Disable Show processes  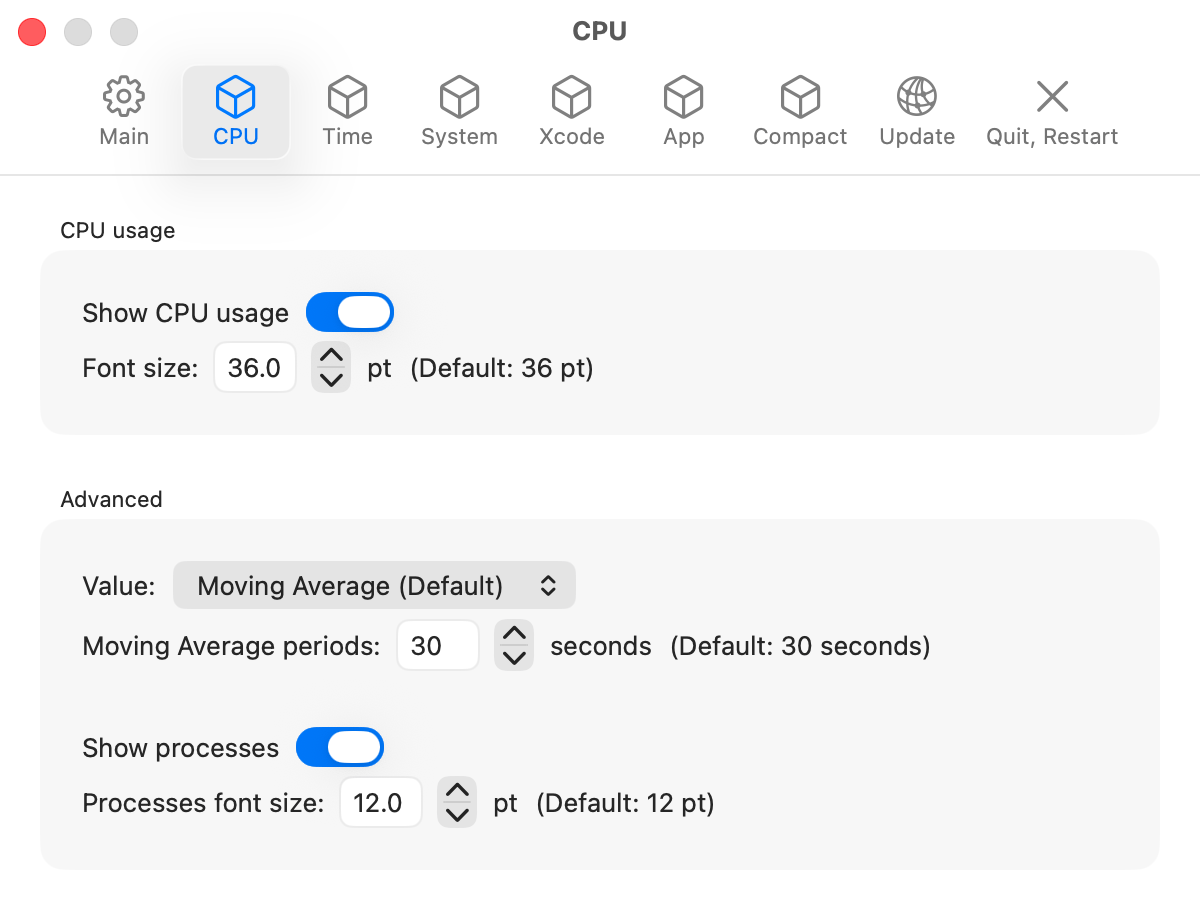[339, 747]
